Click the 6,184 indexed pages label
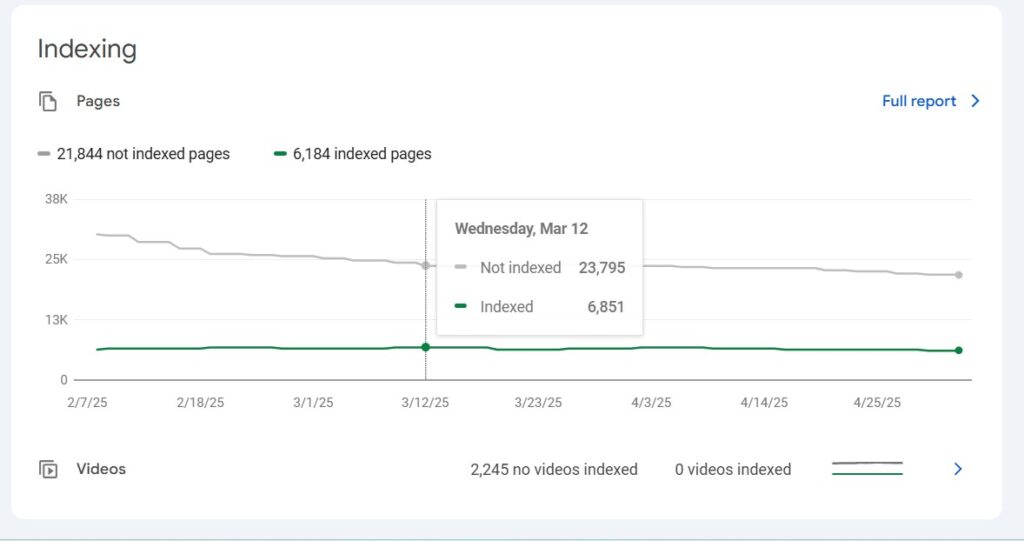This screenshot has height=541, width=1024. [x=362, y=154]
